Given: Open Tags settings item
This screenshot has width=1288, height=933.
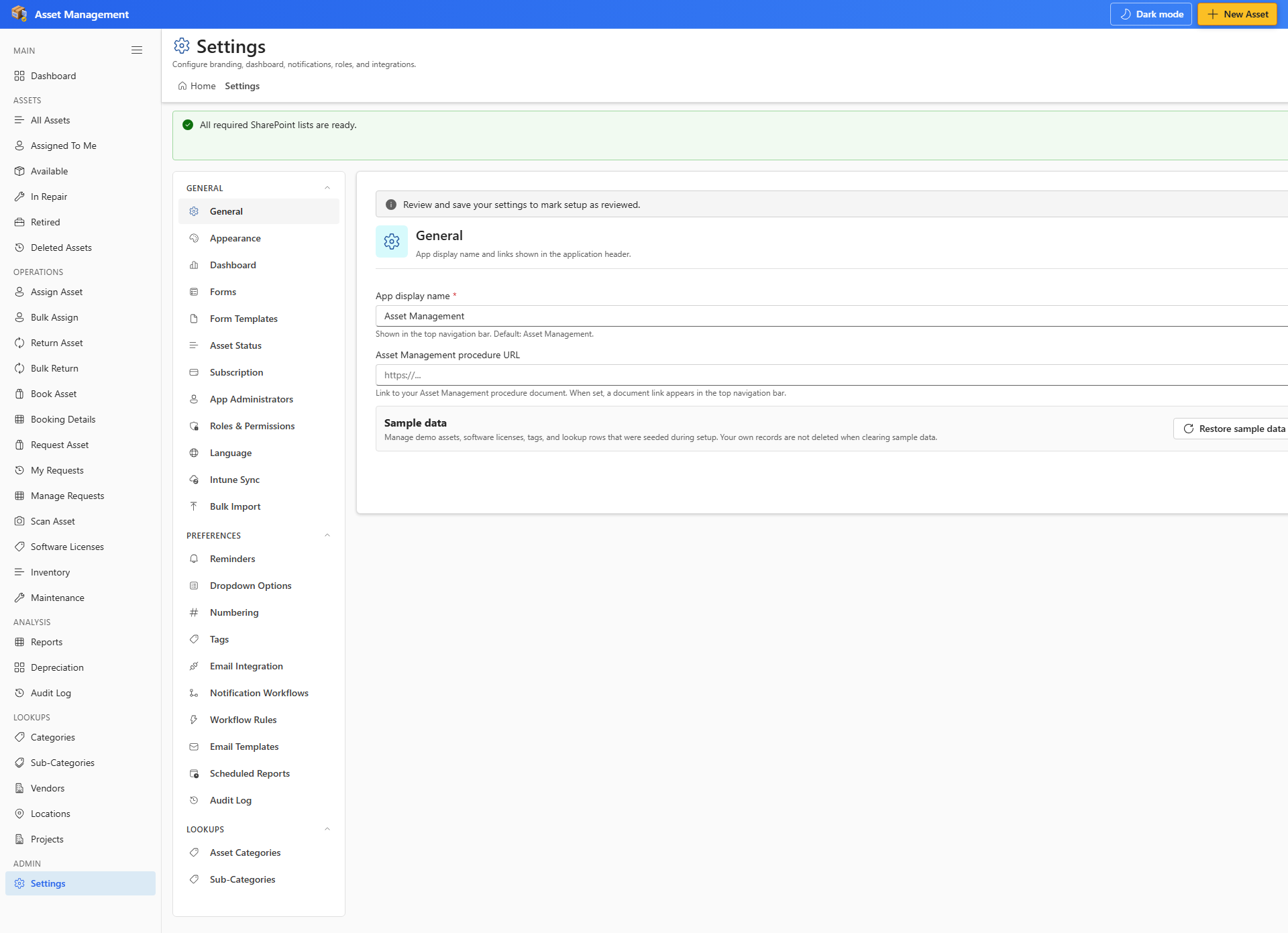Looking at the screenshot, I should point(259,639).
